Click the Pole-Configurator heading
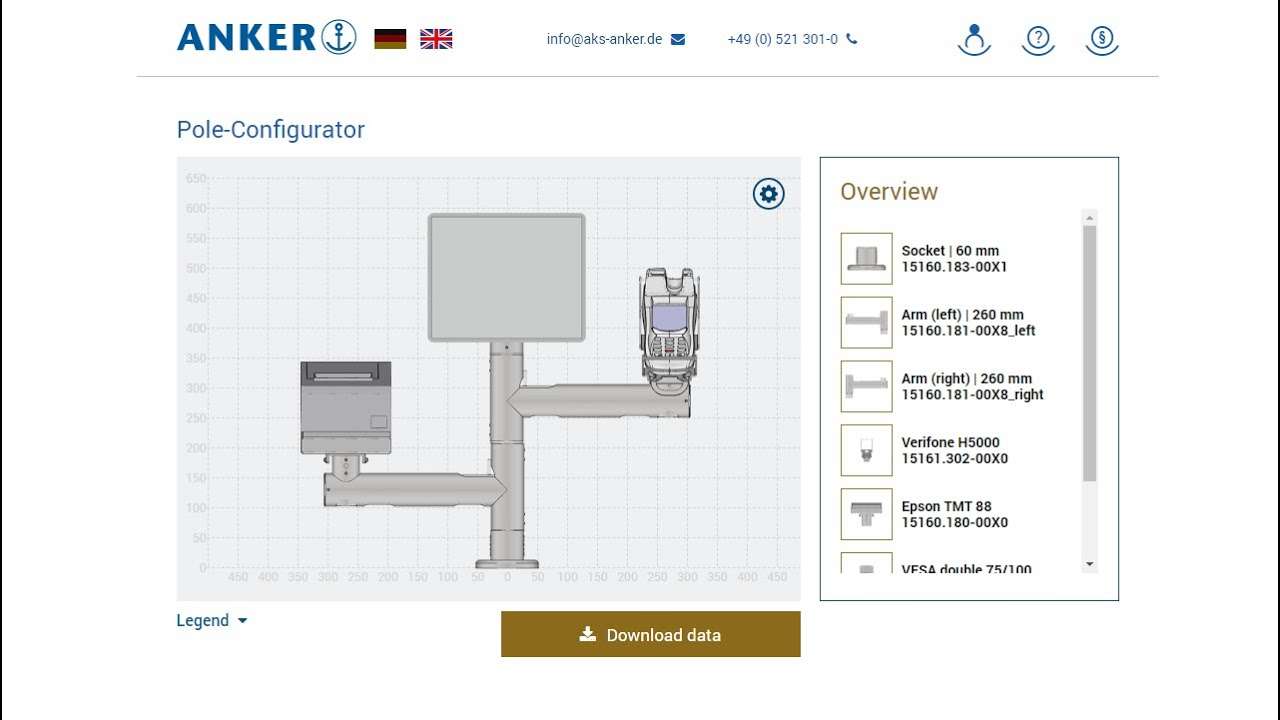This screenshot has width=1280, height=720. [x=270, y=129]
